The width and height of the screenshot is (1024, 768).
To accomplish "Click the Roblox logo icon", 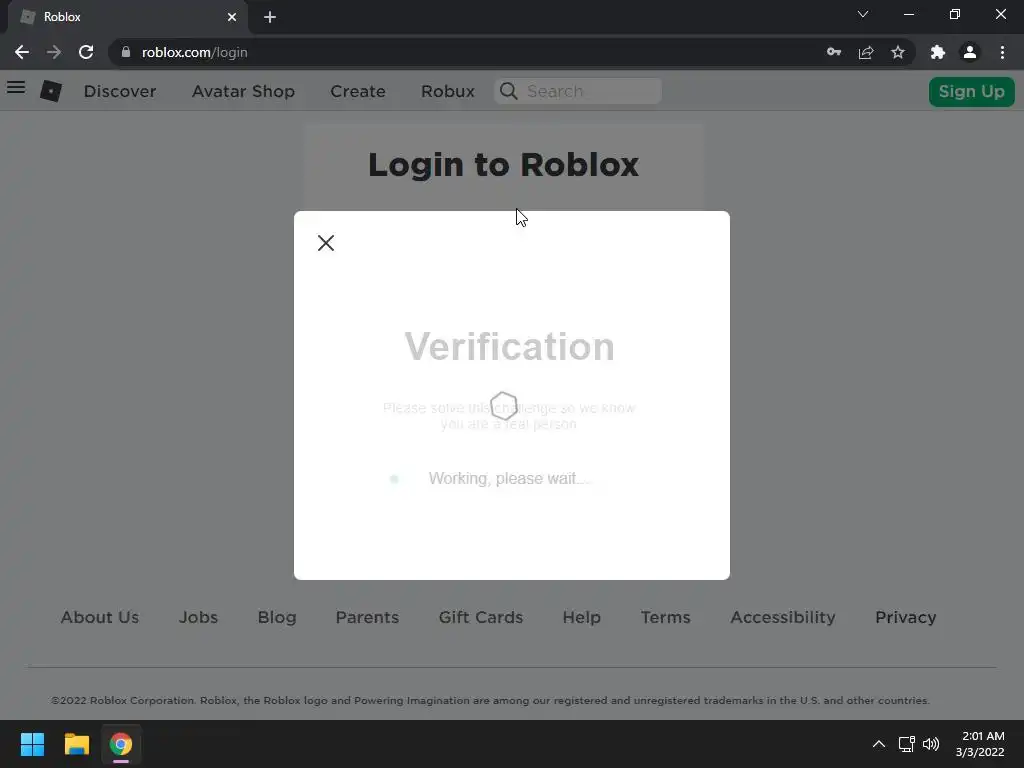I will [51, 91].
